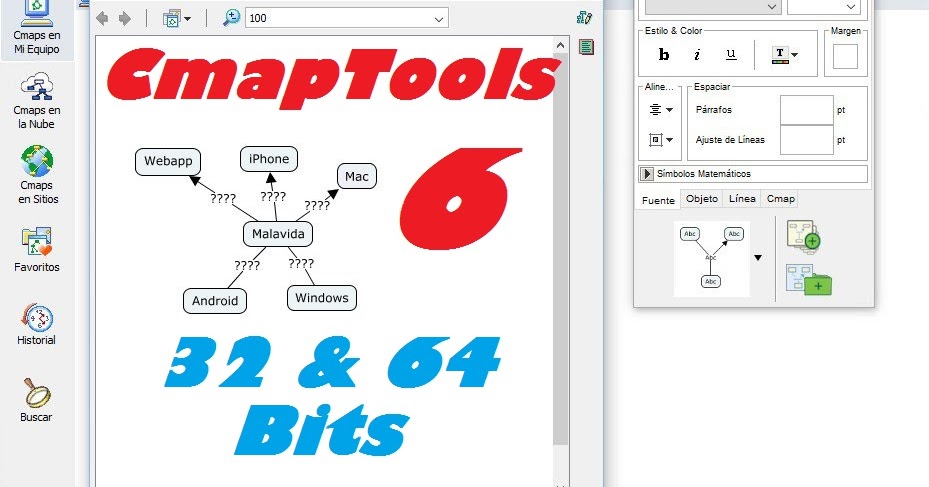
Task: Open Cmaps en Mi Equipo
Action: (x=37, y=28)
